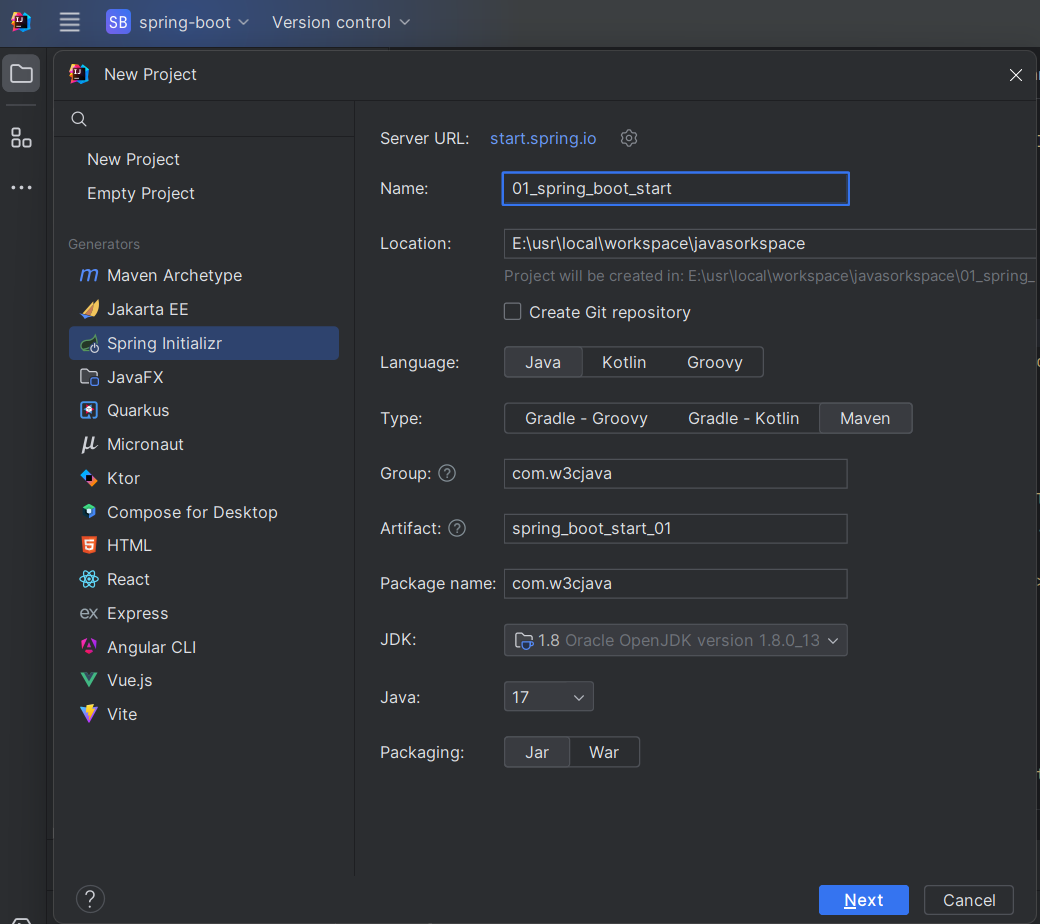Click the Ktor generator icon
This screenshot has height=924, width=1040.
(x=89, y=478)
